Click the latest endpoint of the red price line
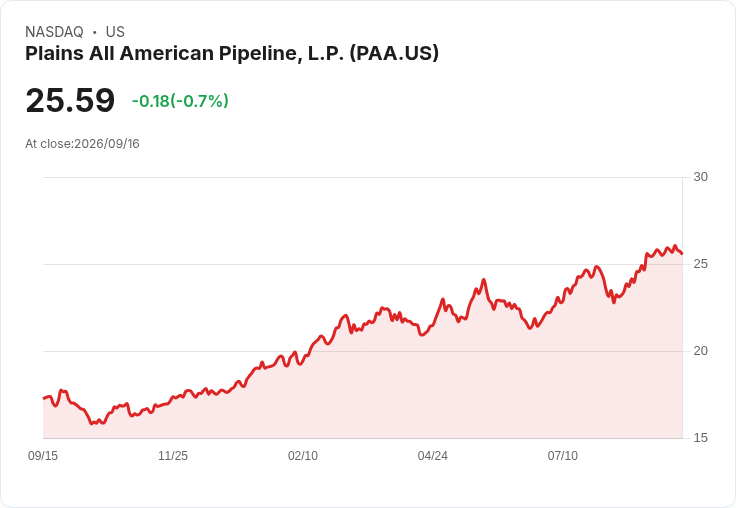Image resolution: width=736 pixels, height=508 pixels. tap(682, 254)
